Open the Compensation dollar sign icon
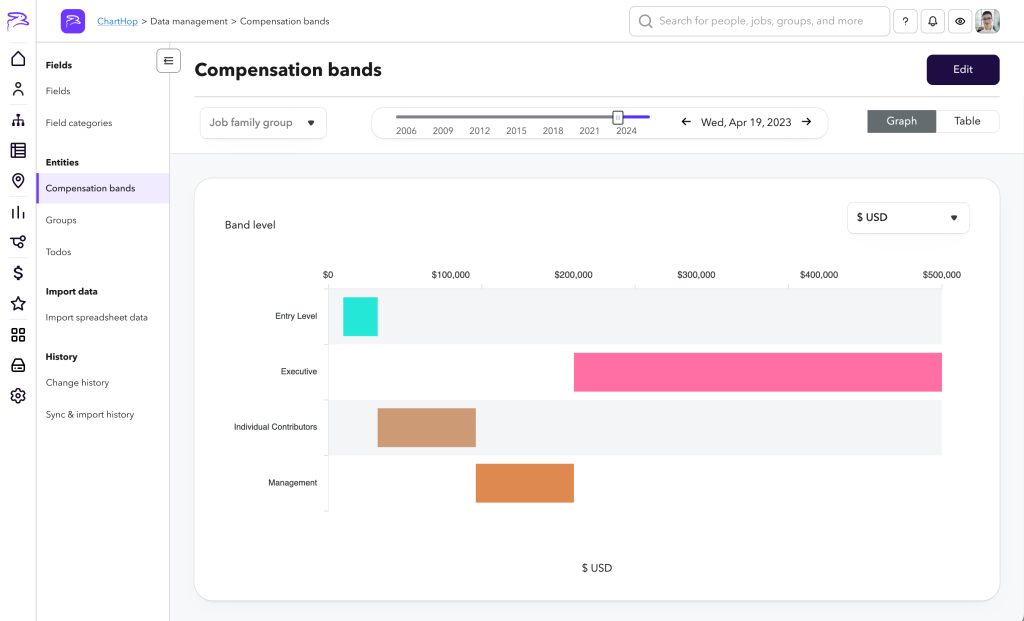 (18, 273)
